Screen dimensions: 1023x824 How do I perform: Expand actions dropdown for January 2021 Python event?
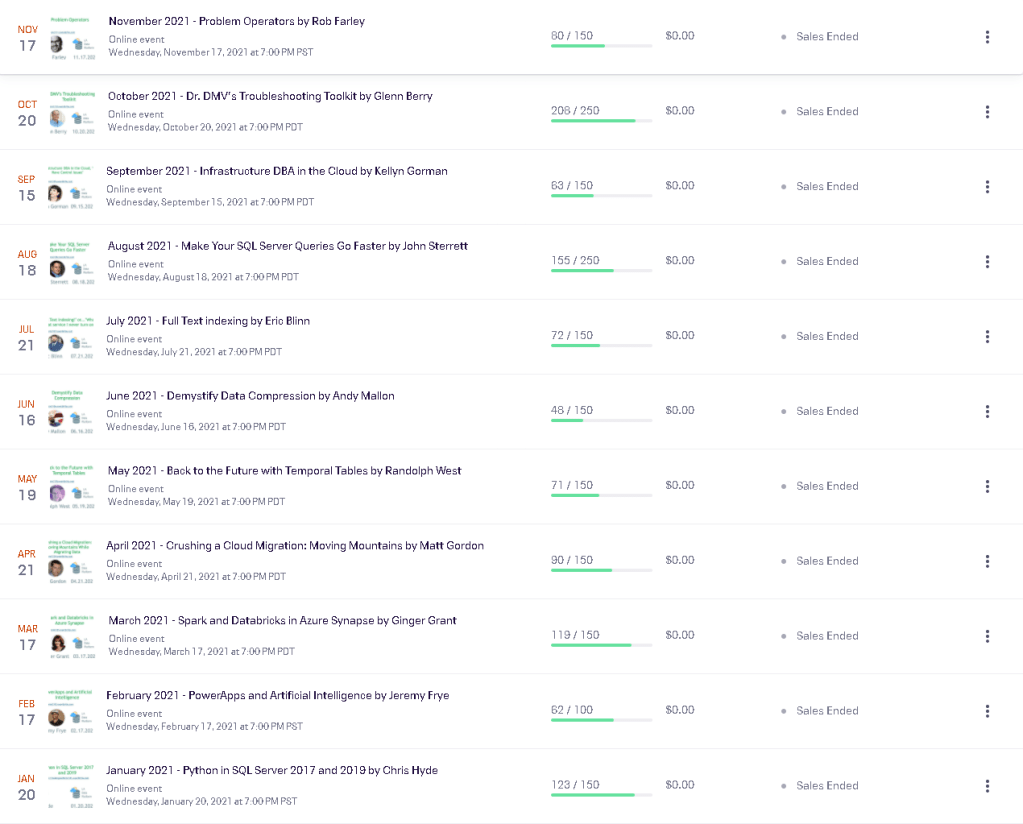[987, 786]
